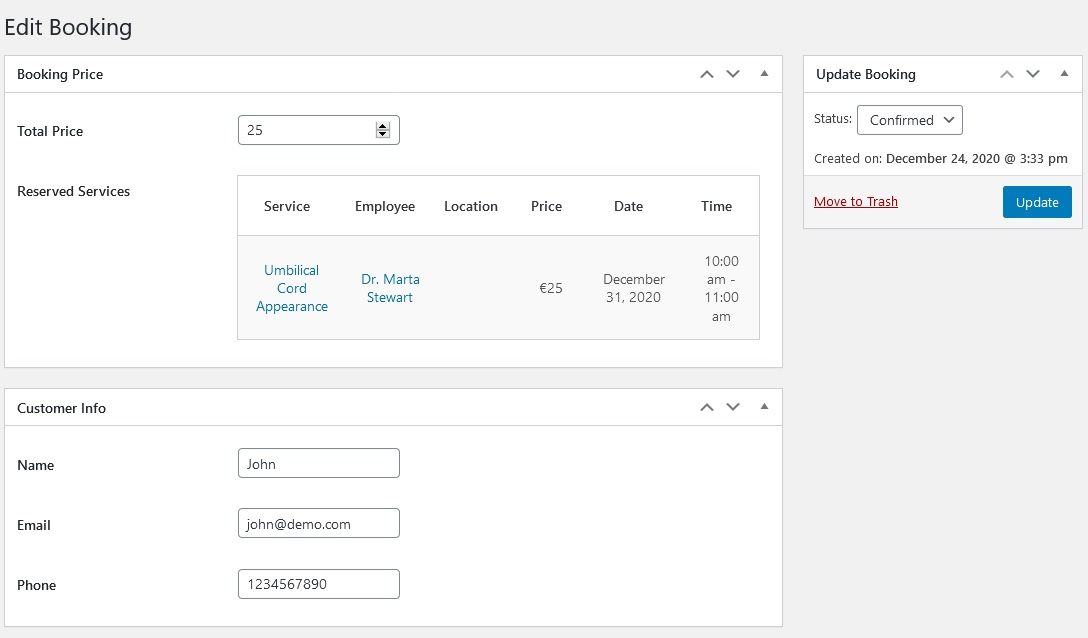Focus the Name field containing John

point(318,463)
